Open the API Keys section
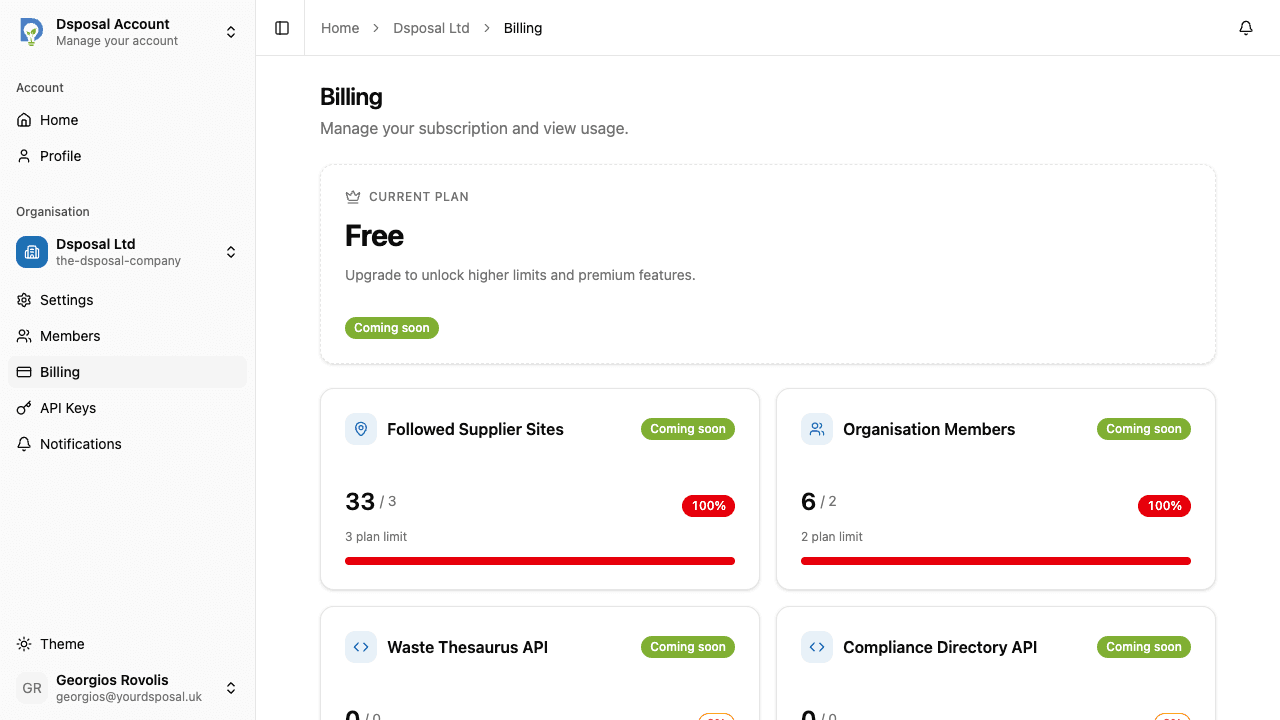The height and width of the screenshot is (720, 1280). (65, 408)
